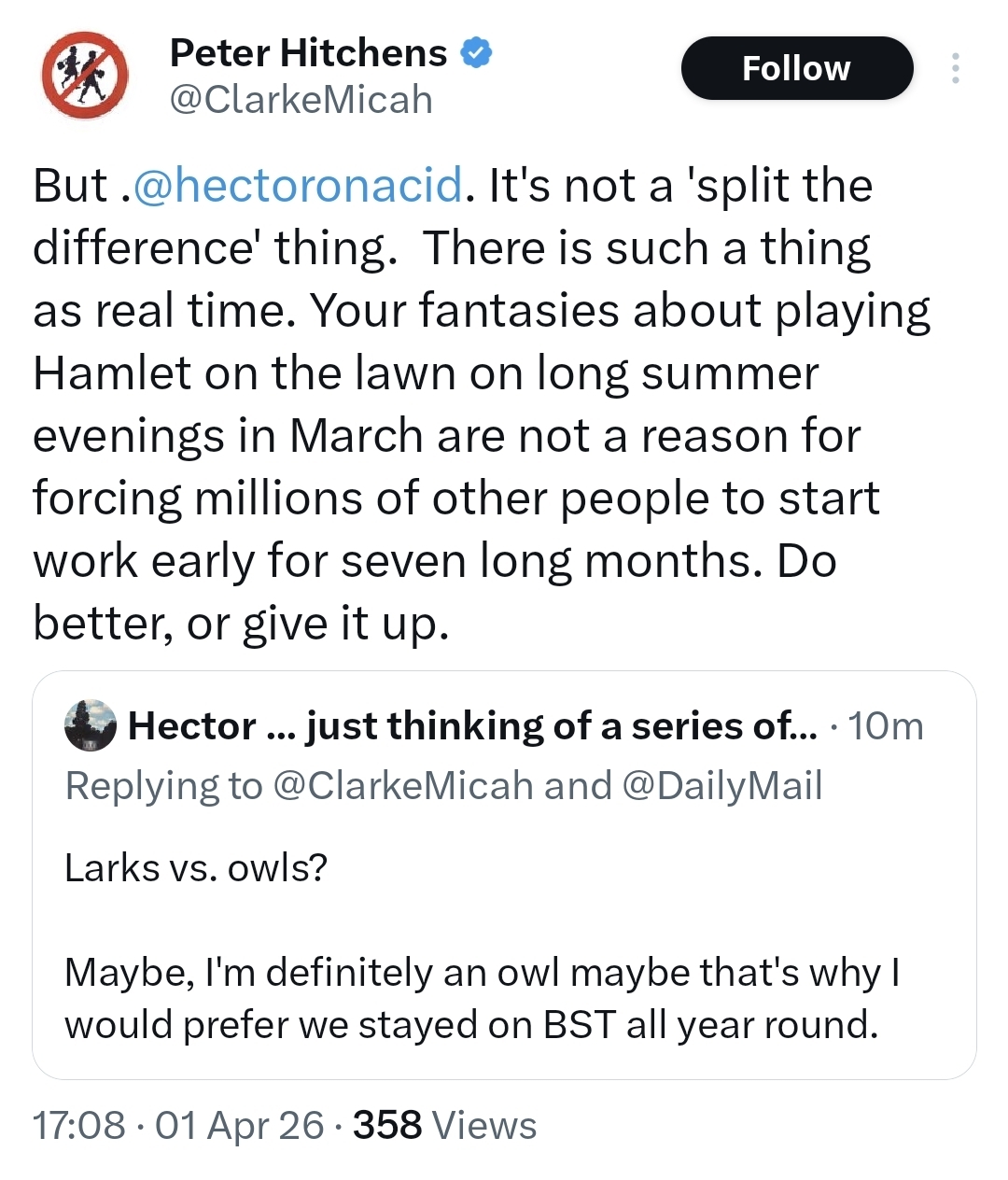Screen dimensions: 1008x1180
Task: Click the 'Replying to' label in quoted tweet
Action: pyautogui.click(x=163, y=785)
